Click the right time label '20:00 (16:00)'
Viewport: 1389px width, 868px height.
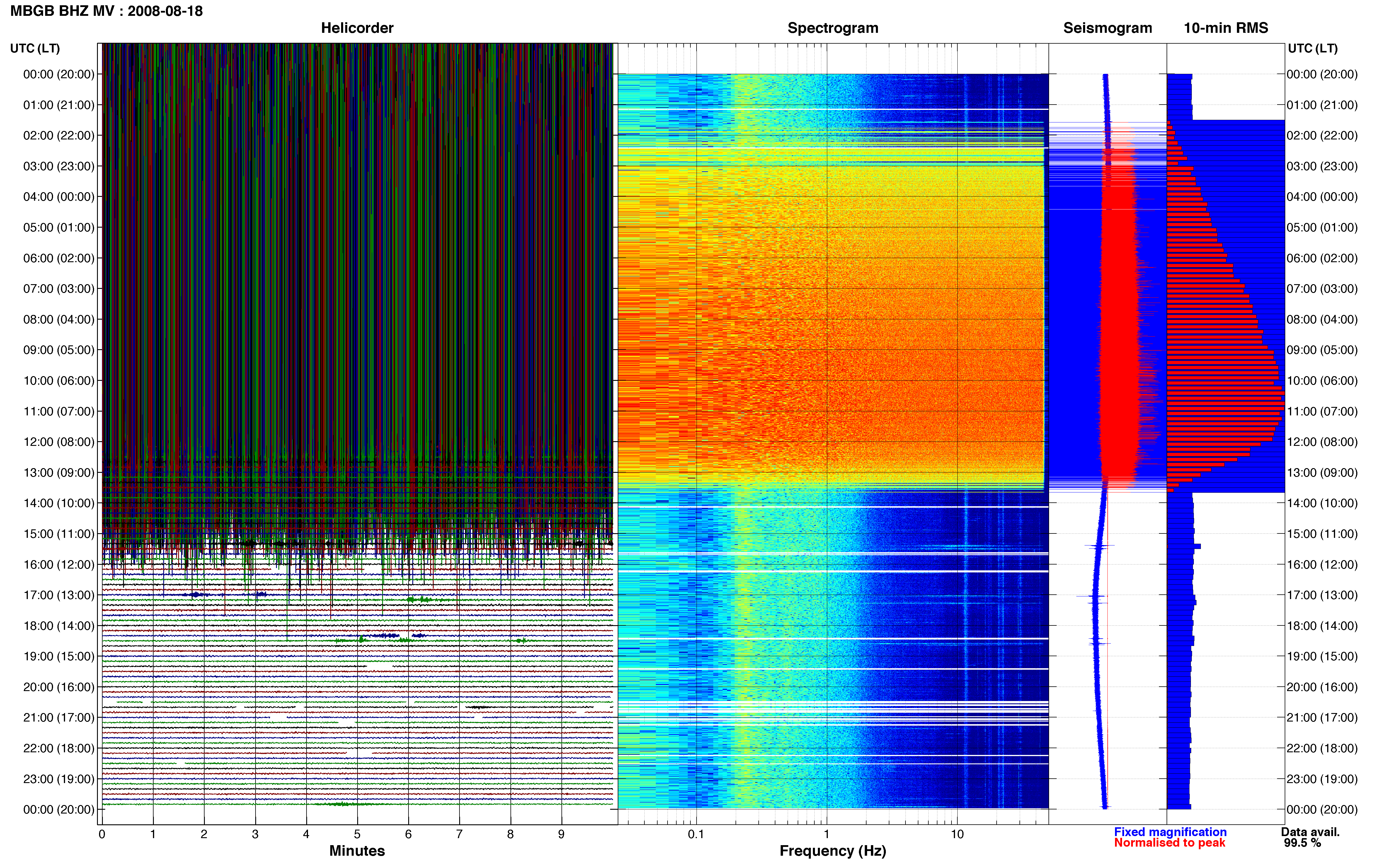coord(1322,687)
